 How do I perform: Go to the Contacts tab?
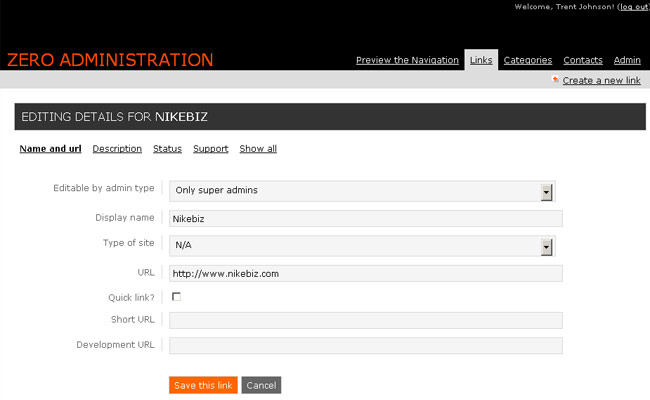pyautogui.click(x=582, y=60)
